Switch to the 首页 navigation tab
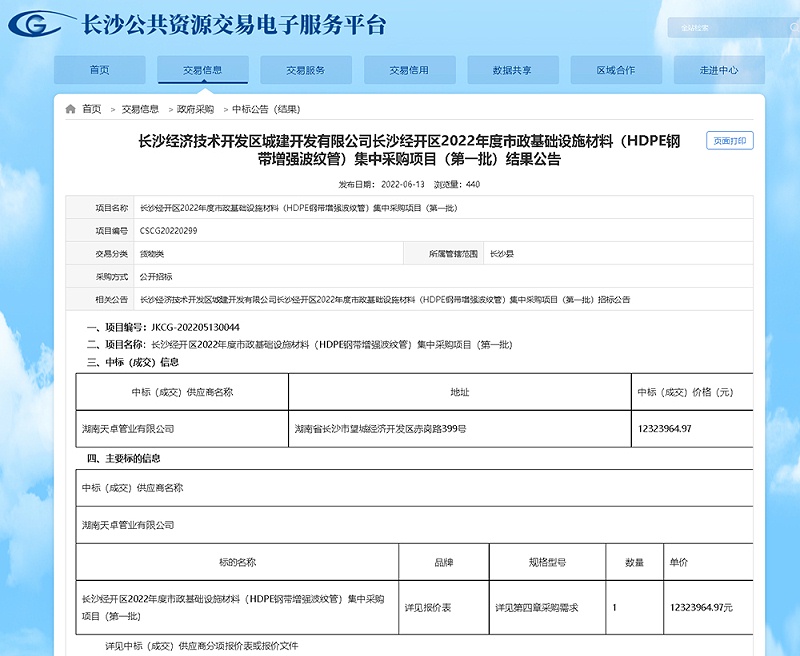This screenshot has width=800, height=656. [x=101, y=69]
